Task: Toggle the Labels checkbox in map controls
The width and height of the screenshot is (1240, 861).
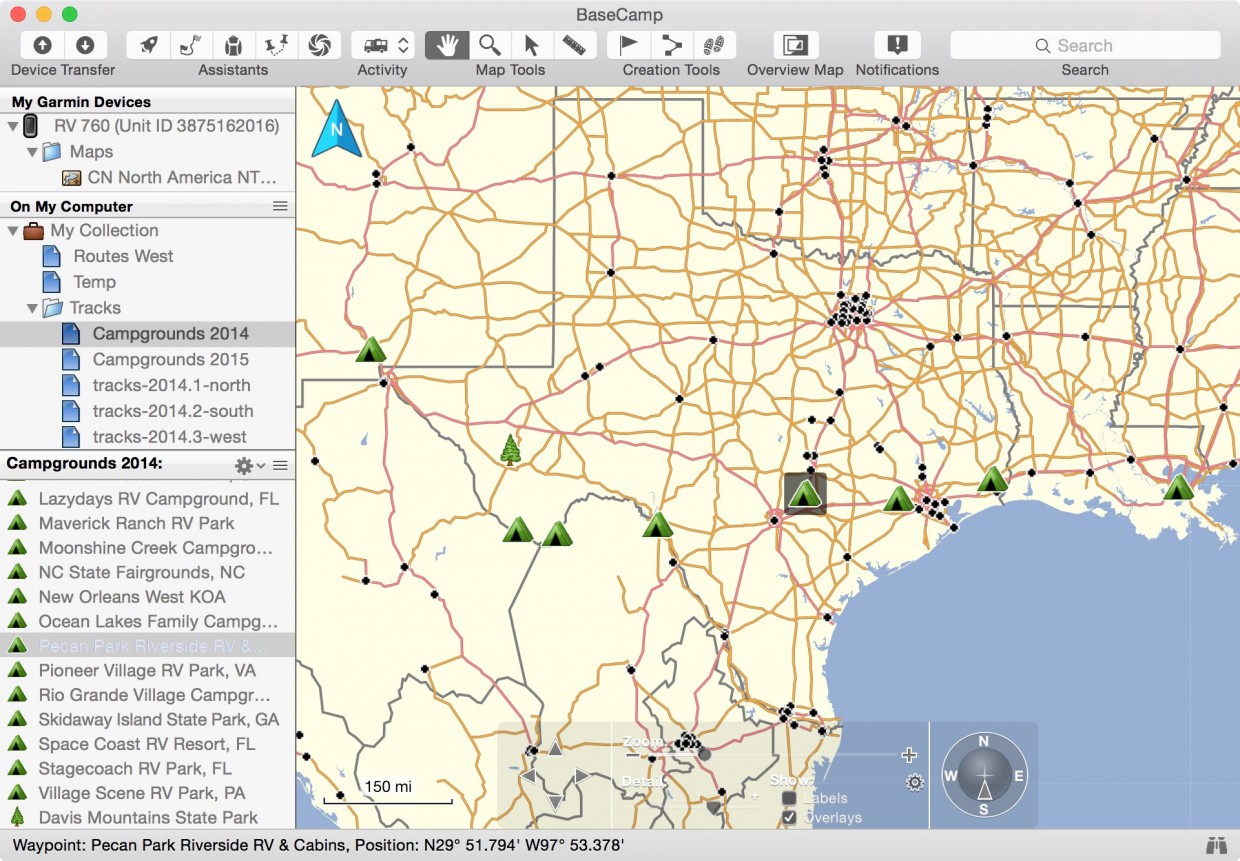Action: point(789,798)
